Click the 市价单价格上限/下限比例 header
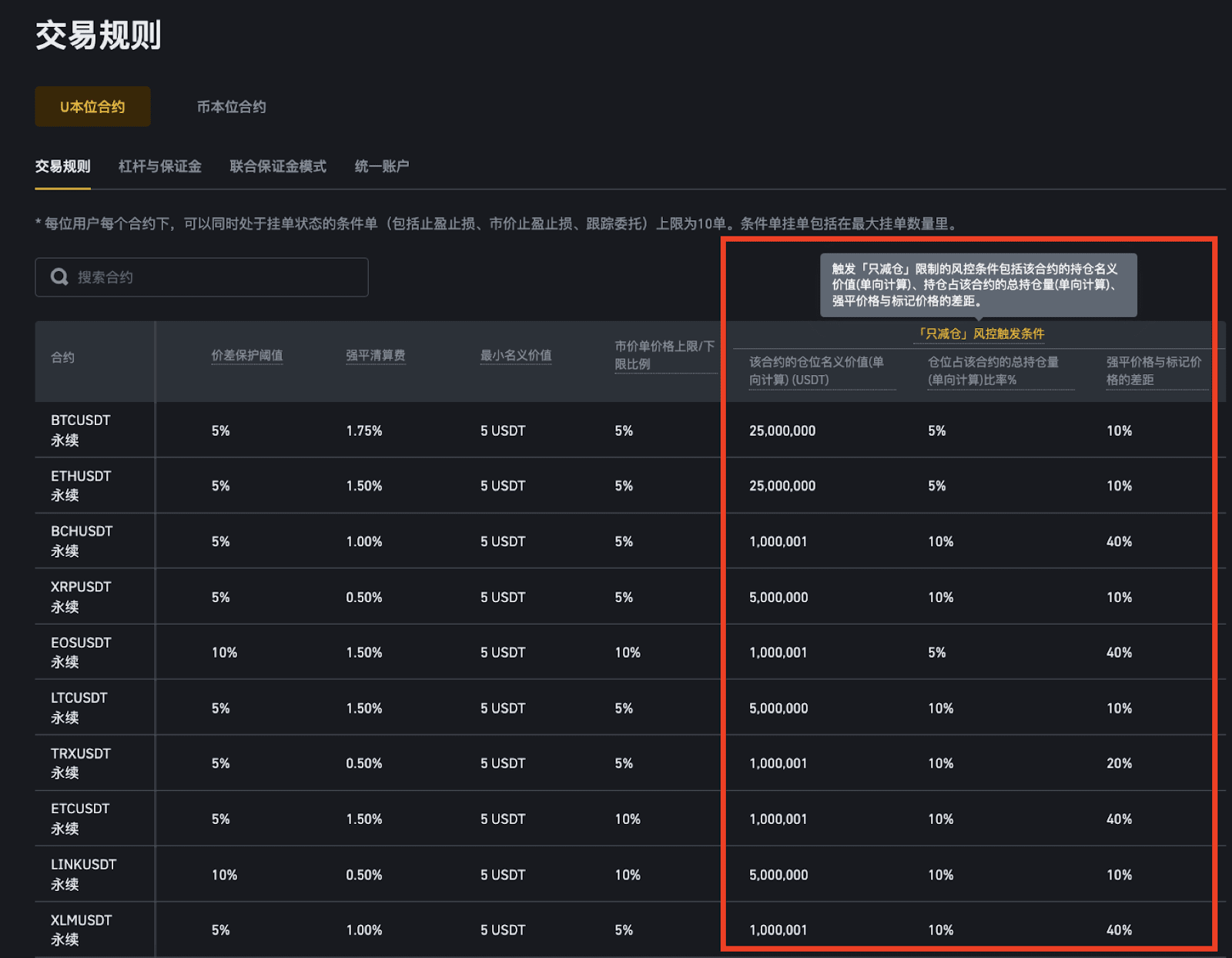Image resolution: width=1232 pixels, height=958 pixels. 665,355
